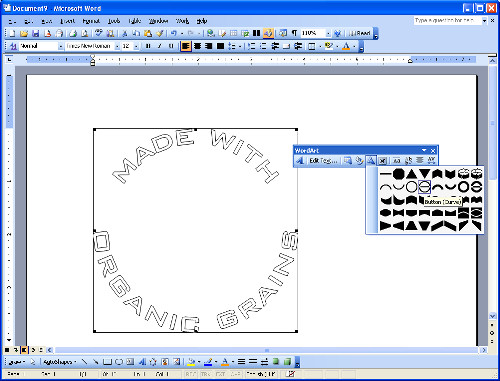Select the Oval drawing tool
Screen dimensions: 500x381
click(x=119, y=362)
